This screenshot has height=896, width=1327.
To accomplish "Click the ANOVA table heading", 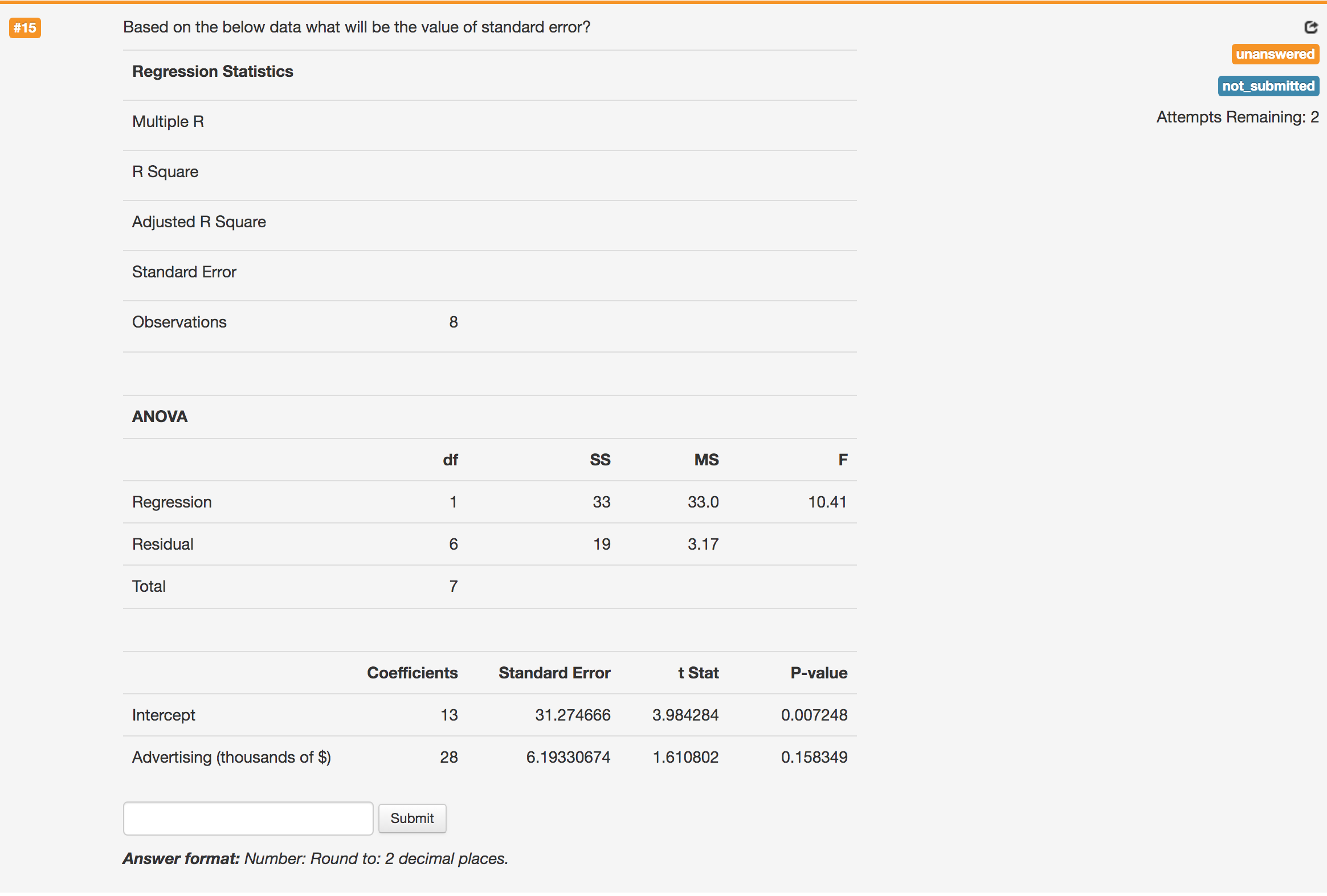I will tap(160, 416).
